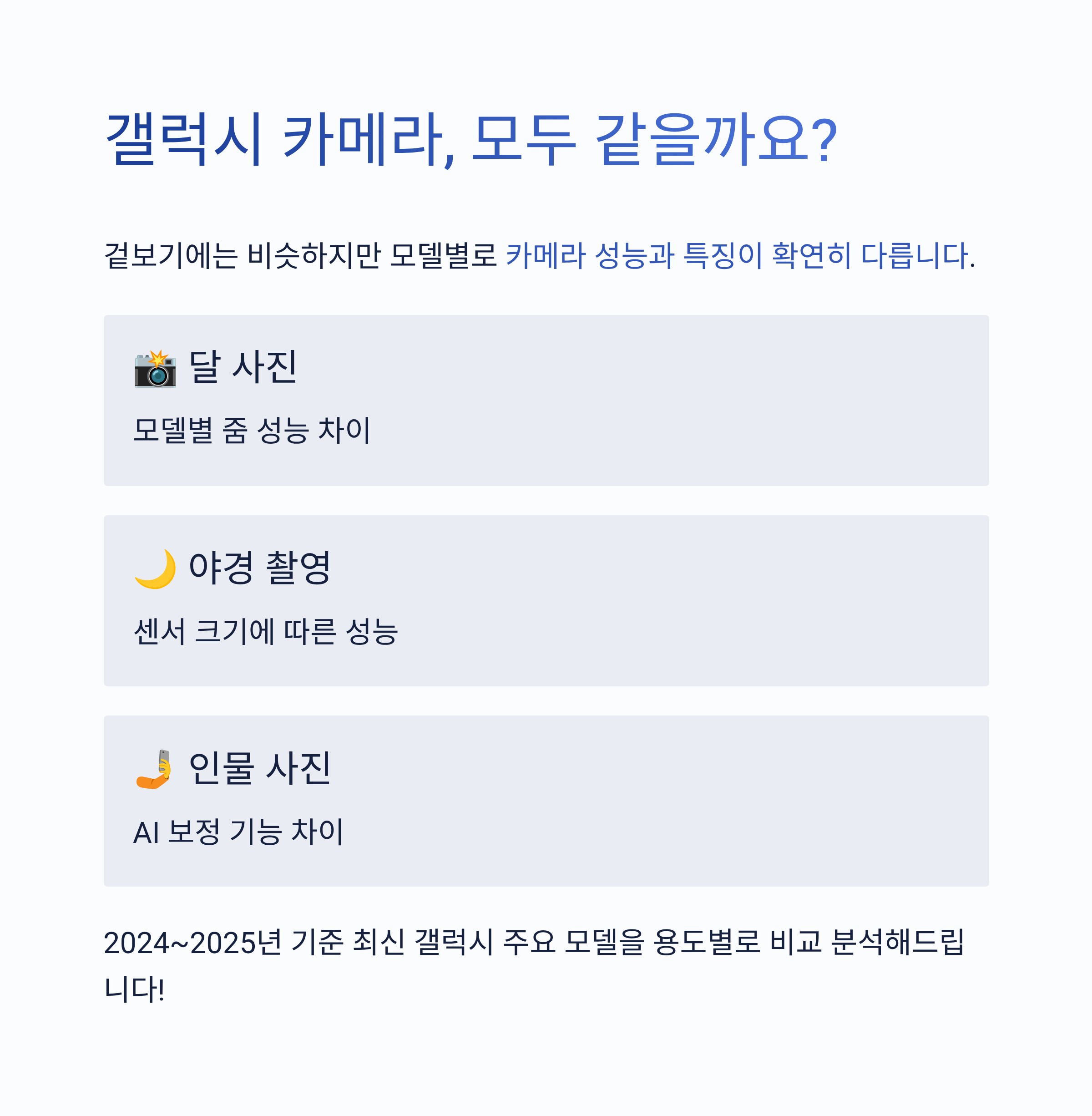
Task: Click the camera with flash emoji icon
Action: tap(155, 368)
